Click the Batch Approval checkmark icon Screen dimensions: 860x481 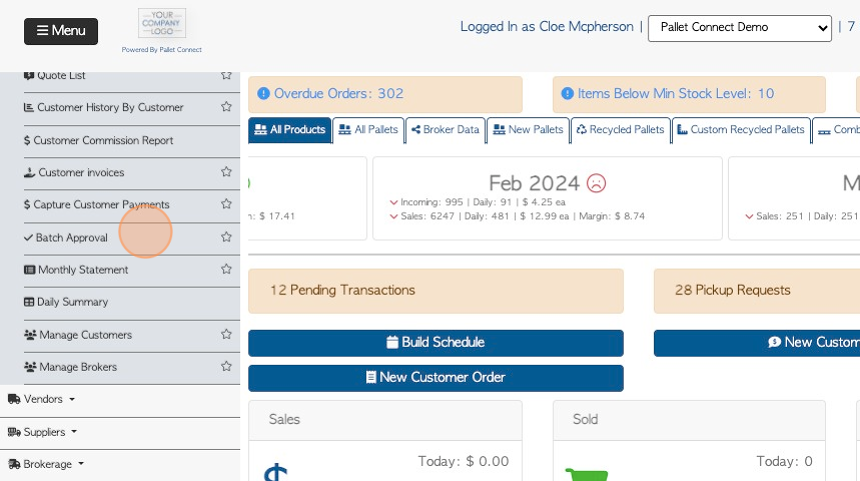tap(29, 237)
